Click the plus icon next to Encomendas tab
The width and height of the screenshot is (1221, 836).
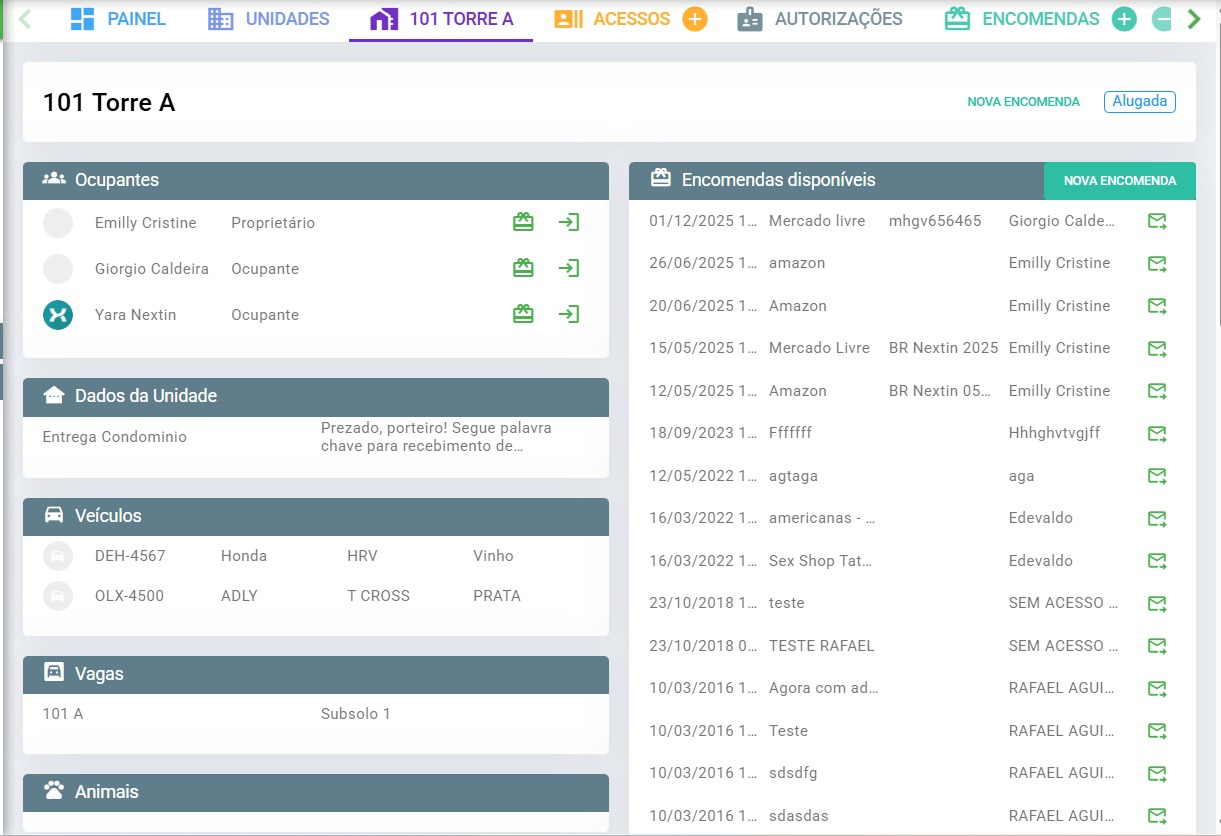[1124, 19]
